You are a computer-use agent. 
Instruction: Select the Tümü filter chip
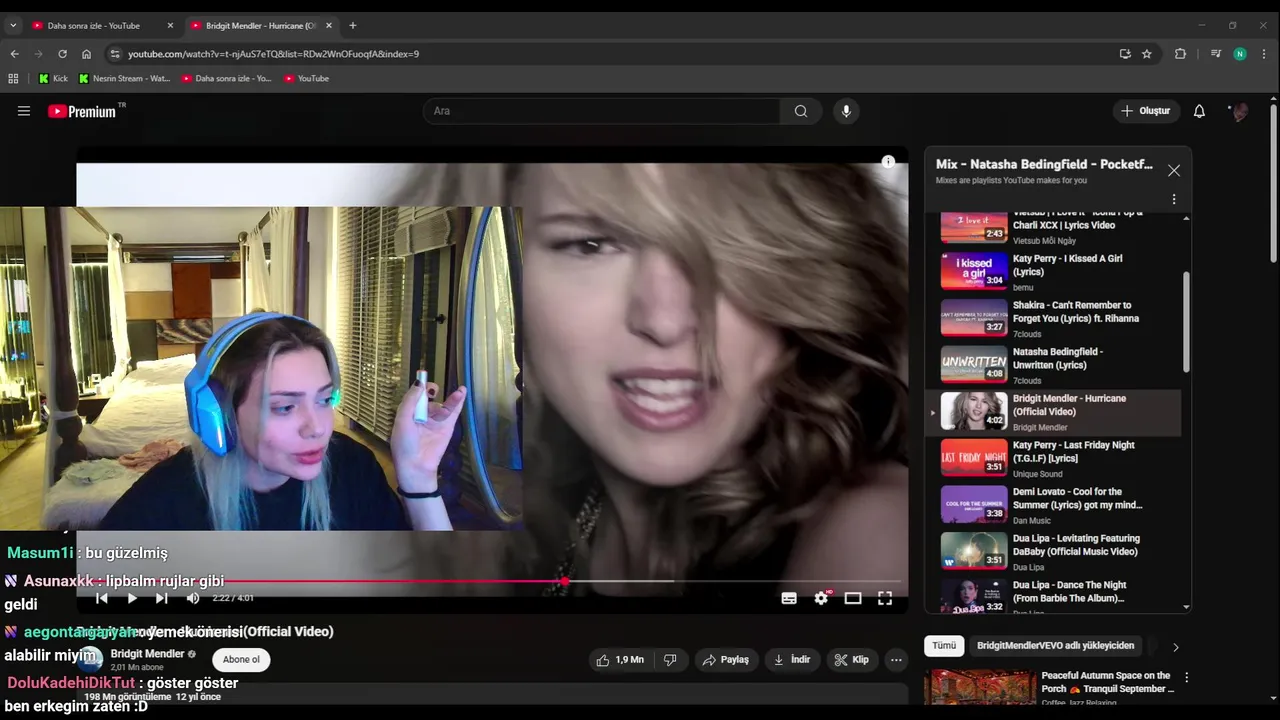(x=944, y=646)
